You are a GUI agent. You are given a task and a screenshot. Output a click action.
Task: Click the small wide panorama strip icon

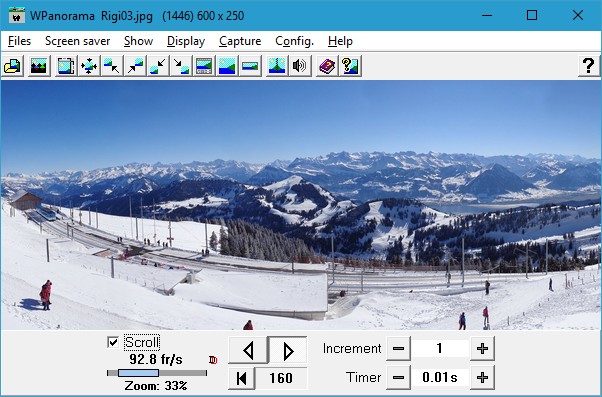[250, 66]
